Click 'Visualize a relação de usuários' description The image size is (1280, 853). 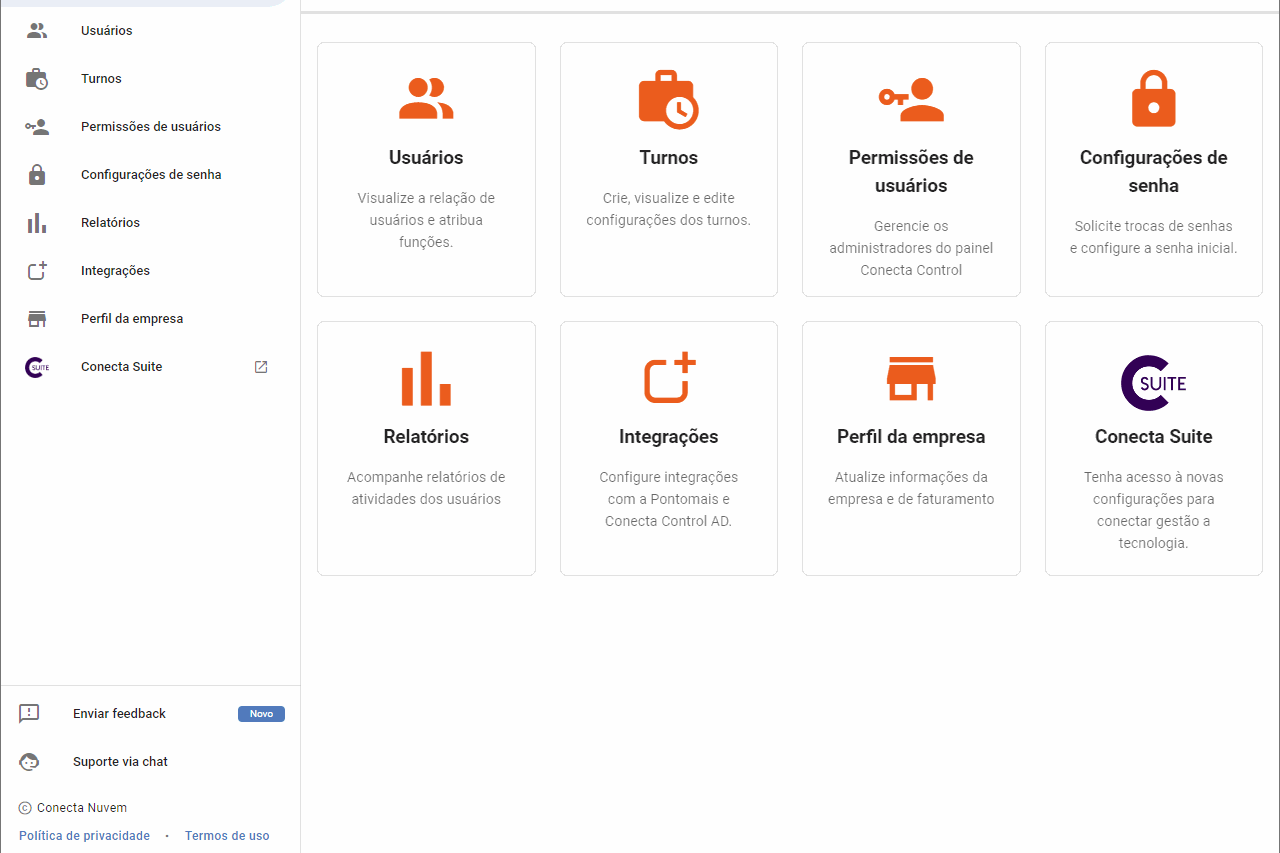(x=426, y=220)
